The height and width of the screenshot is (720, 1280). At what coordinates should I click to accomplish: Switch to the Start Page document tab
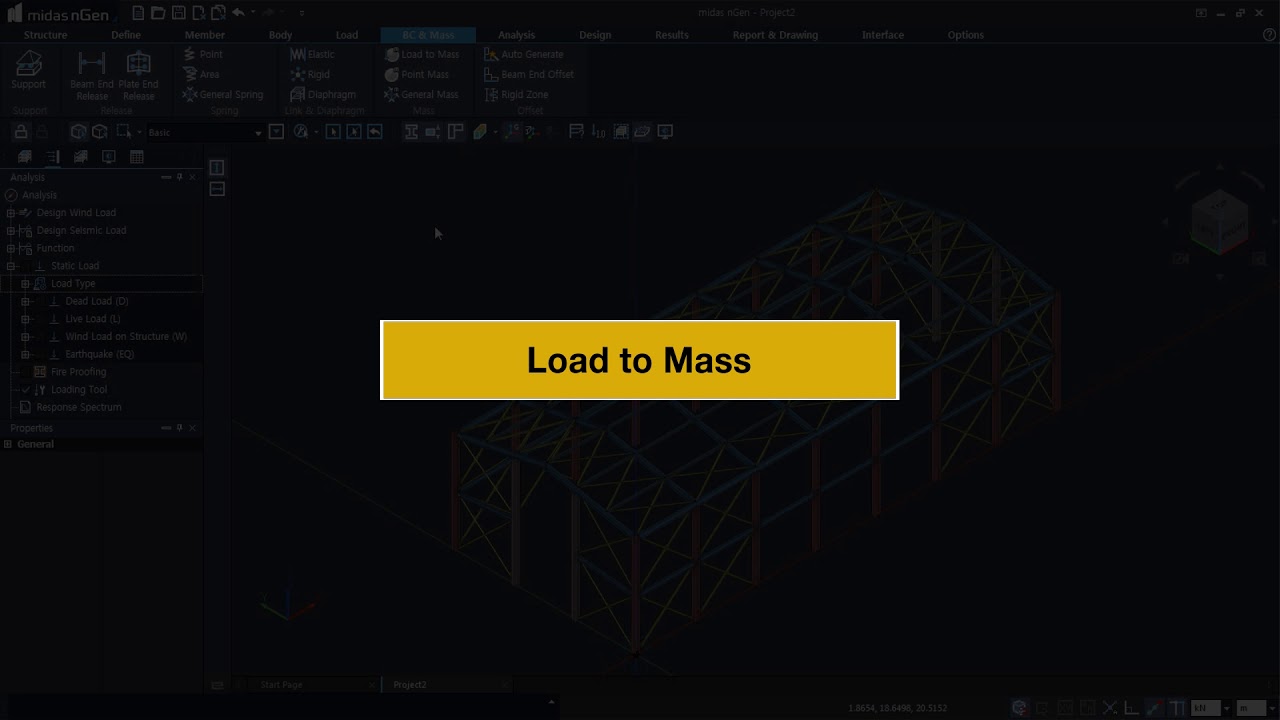tap(281, 685)
